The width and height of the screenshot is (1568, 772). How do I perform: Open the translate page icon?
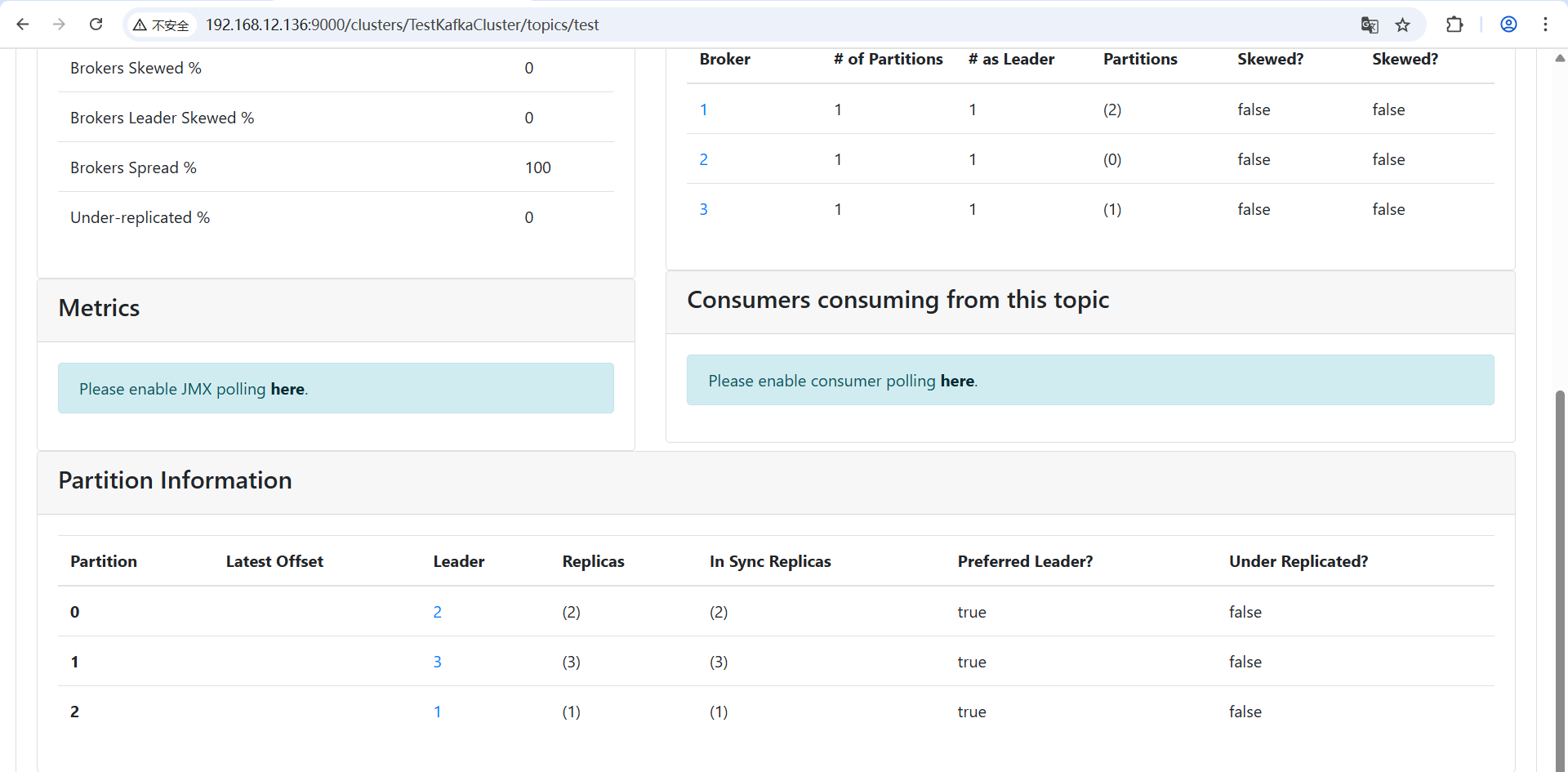1370,25
